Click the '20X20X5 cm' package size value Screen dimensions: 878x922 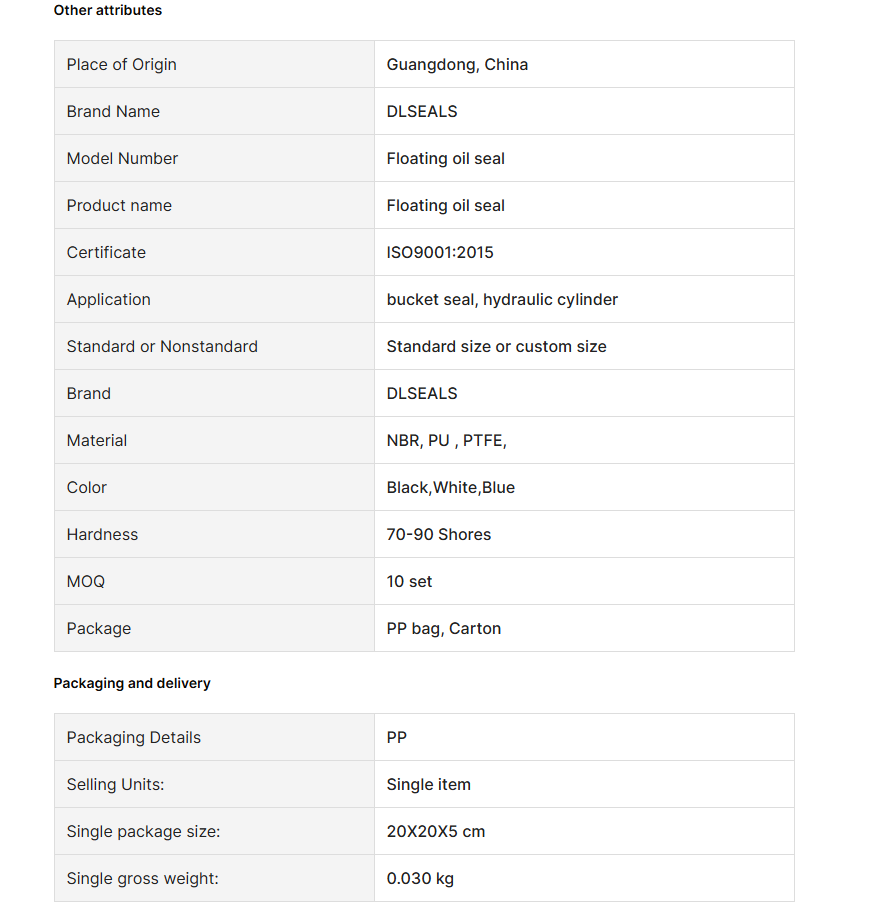point(435,831)
